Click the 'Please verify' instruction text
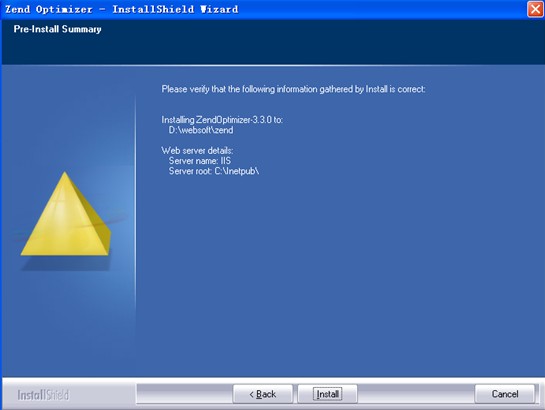This screenshot has height=410, width=545. (293, 89)
